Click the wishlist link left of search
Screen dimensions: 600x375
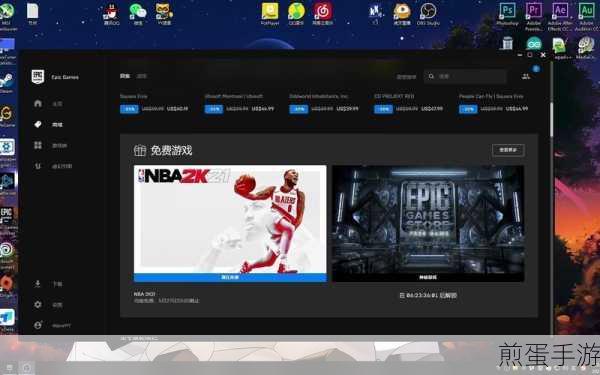(x=406, y=77)
